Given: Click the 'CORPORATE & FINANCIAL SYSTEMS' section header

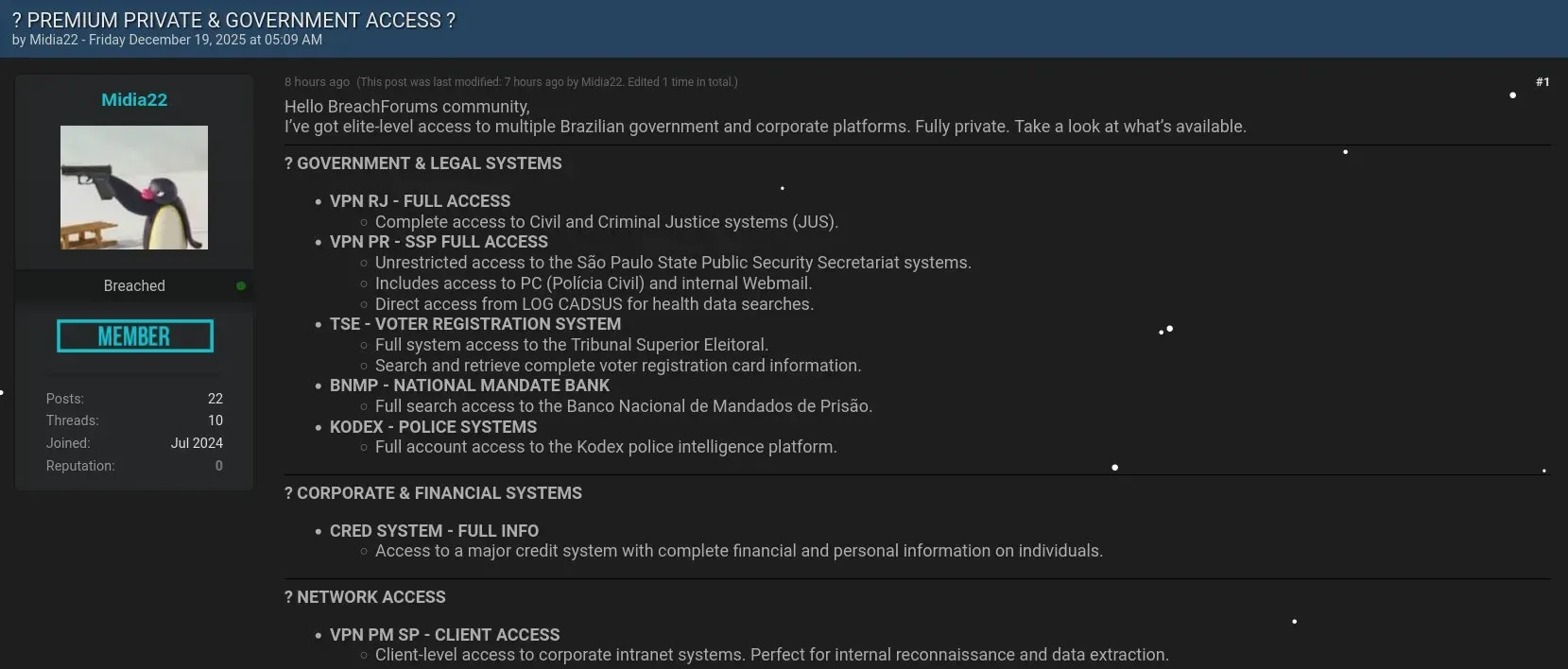Looking at the screenshot, I should click(433, 492).
